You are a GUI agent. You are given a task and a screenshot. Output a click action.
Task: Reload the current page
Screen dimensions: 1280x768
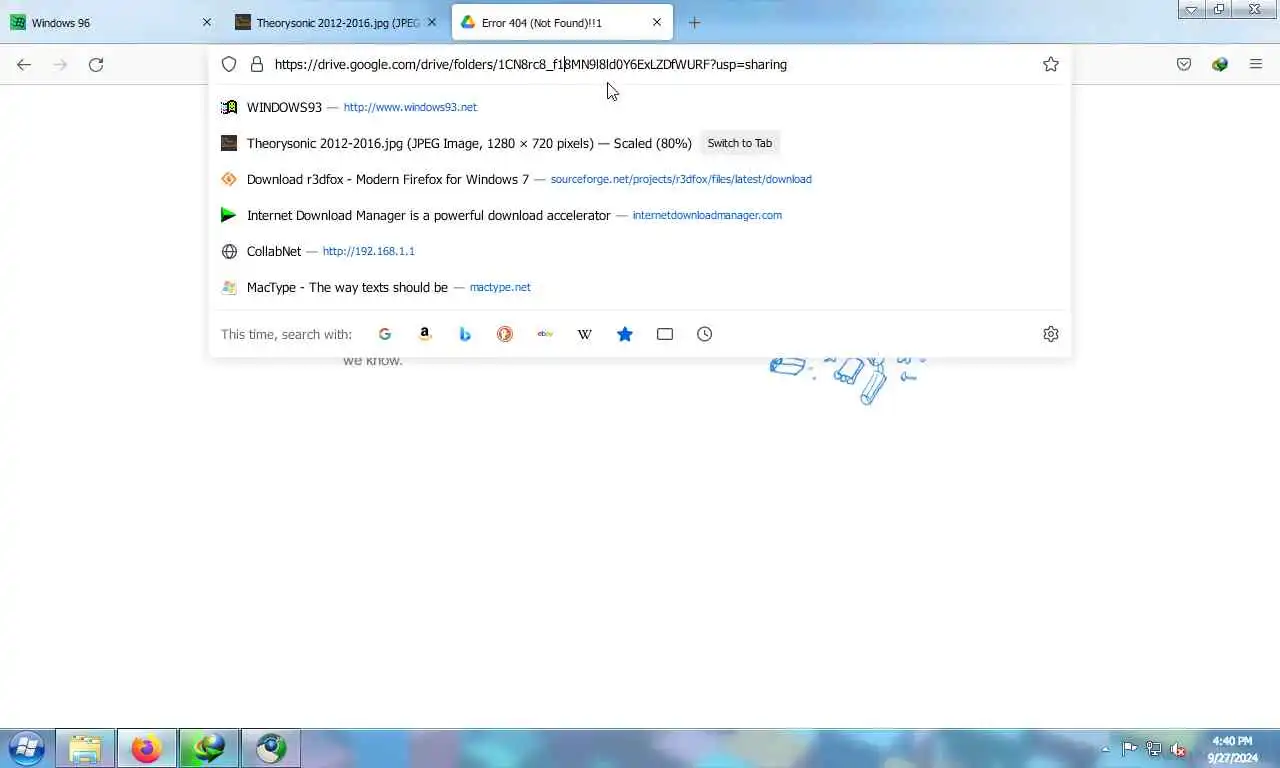click(96, 64)
